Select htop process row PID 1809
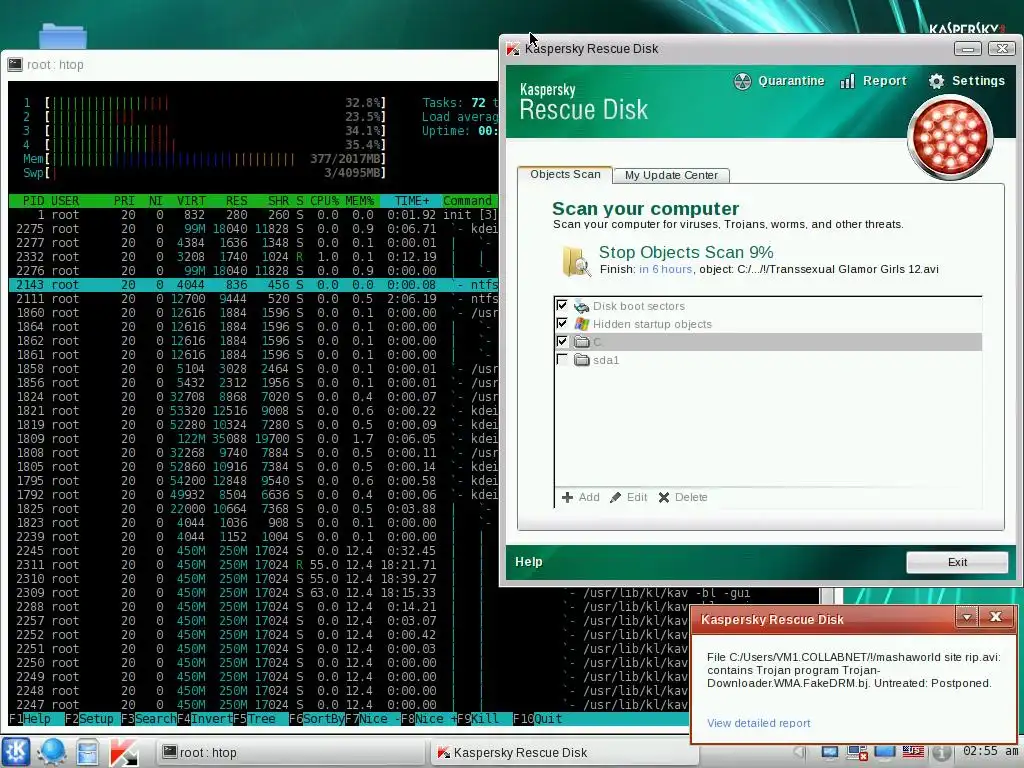 click(253, 438)
